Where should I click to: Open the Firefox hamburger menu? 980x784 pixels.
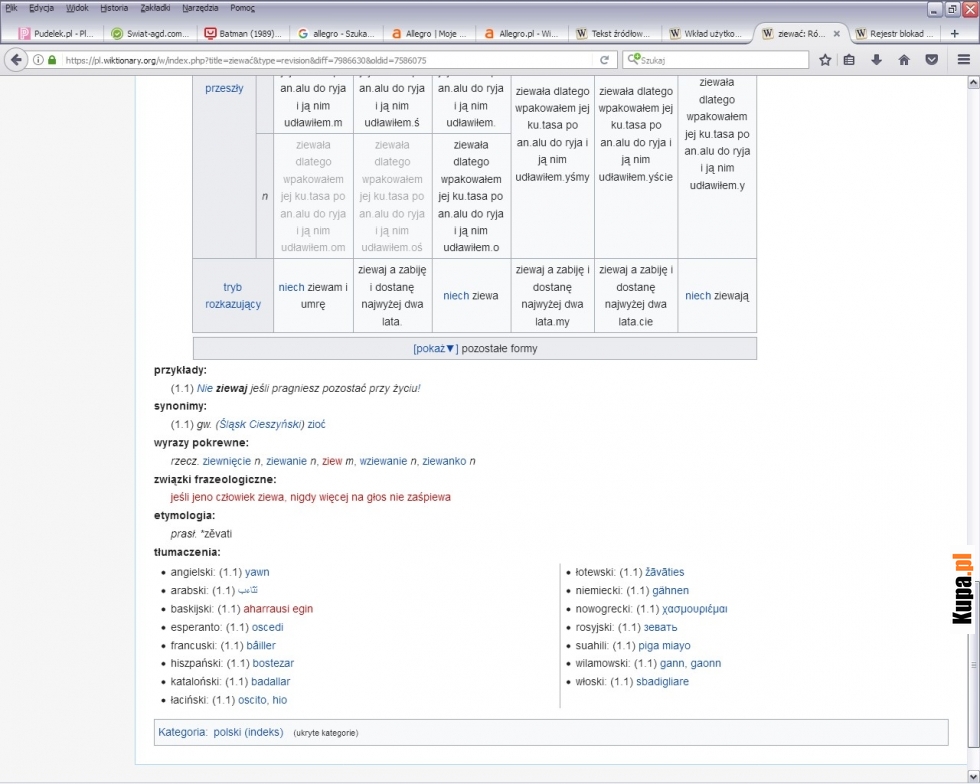coord(964,60)
